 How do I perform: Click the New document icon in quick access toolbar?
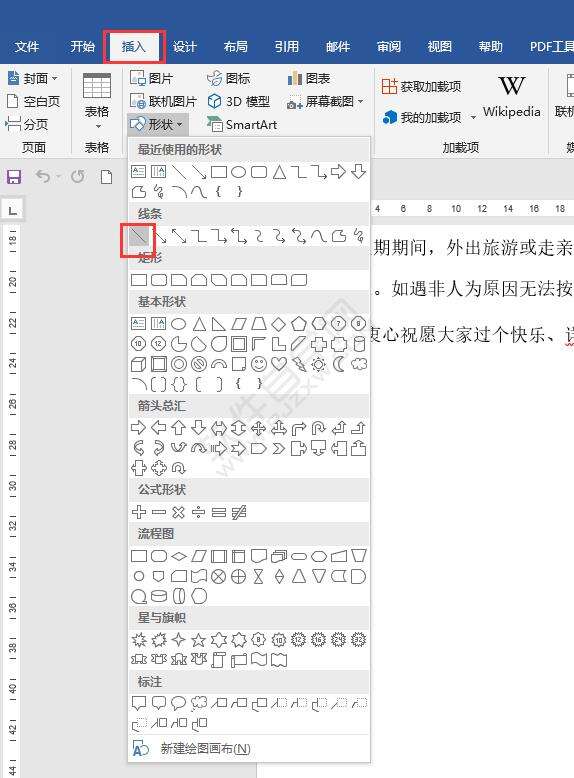click(x=106, y=177)
